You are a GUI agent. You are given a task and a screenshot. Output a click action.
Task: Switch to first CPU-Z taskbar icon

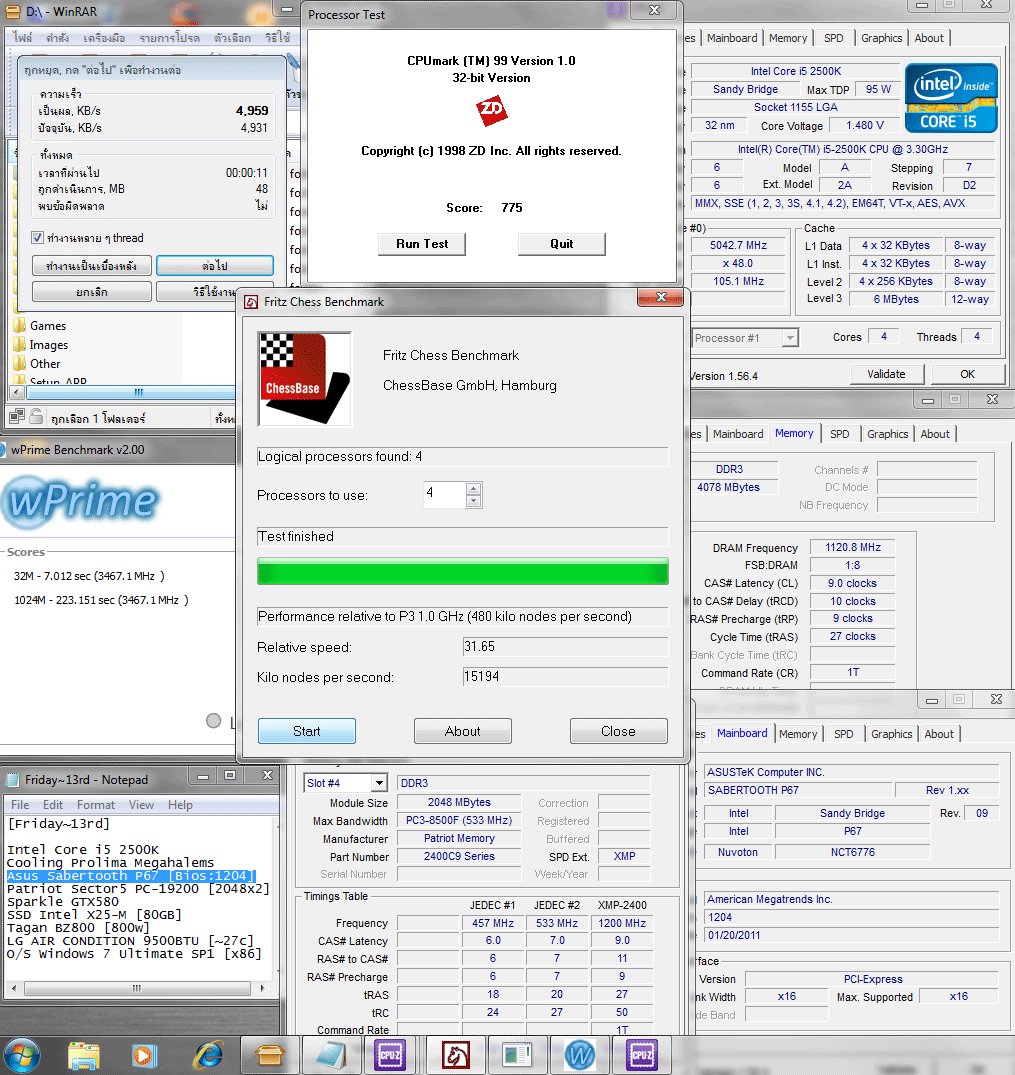[x=390, y=1056]
